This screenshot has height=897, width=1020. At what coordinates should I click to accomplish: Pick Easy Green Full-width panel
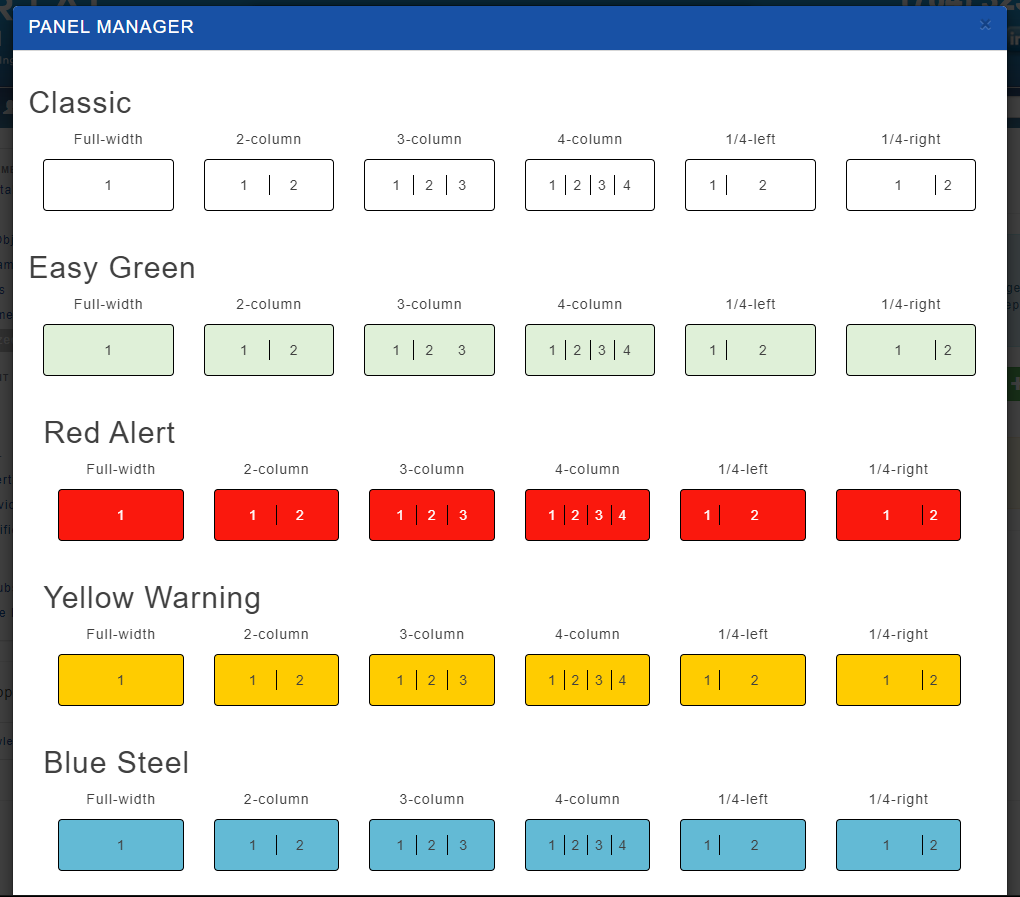[x=109, y=350]
